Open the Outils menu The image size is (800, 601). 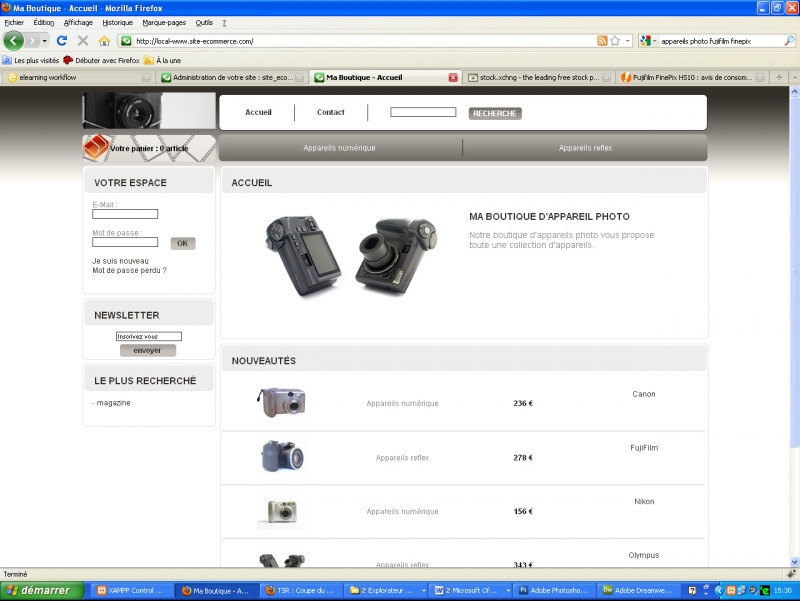pyautogui.click(x=204, y=22)
